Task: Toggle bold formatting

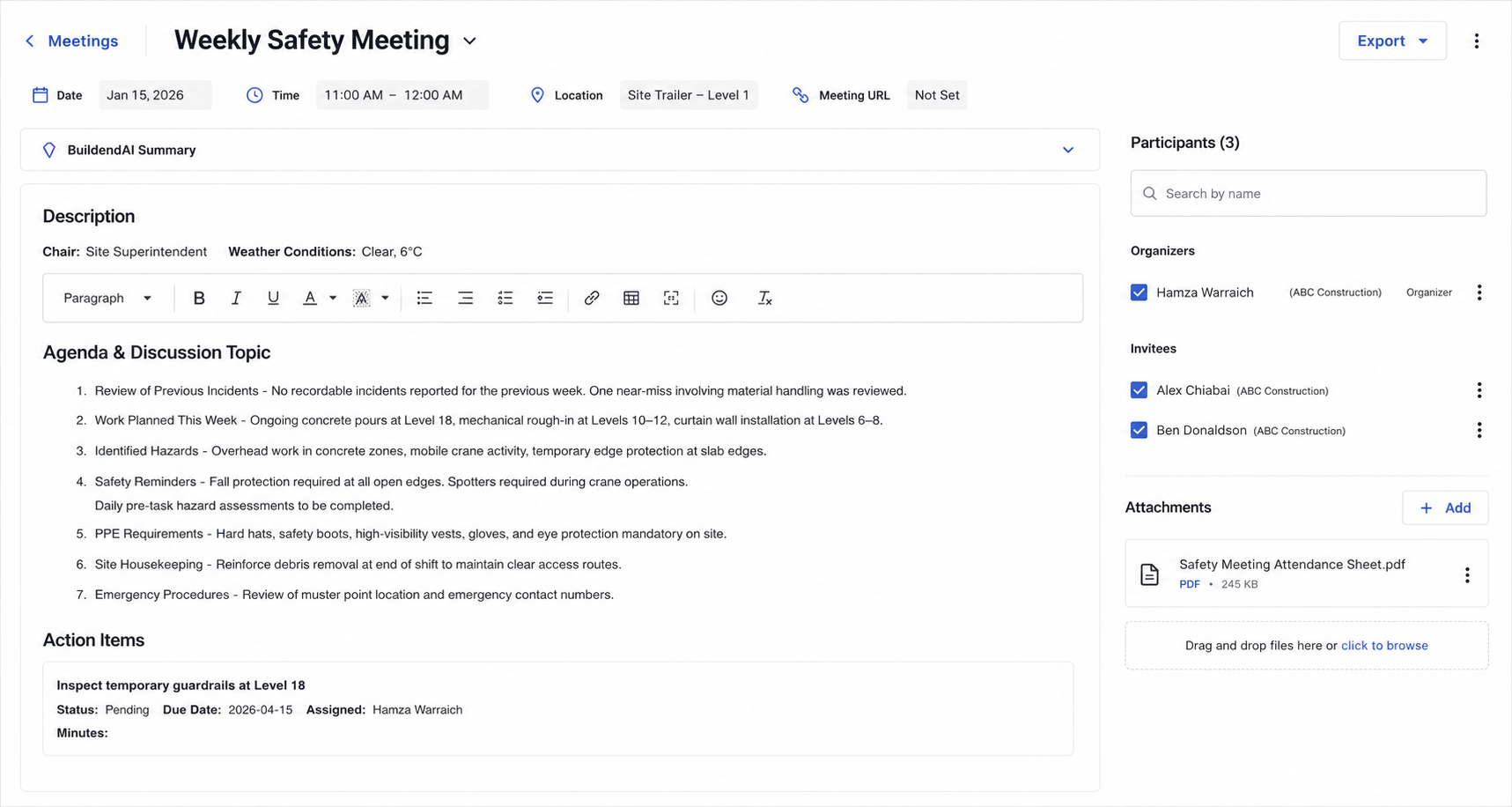Action: 199,298
